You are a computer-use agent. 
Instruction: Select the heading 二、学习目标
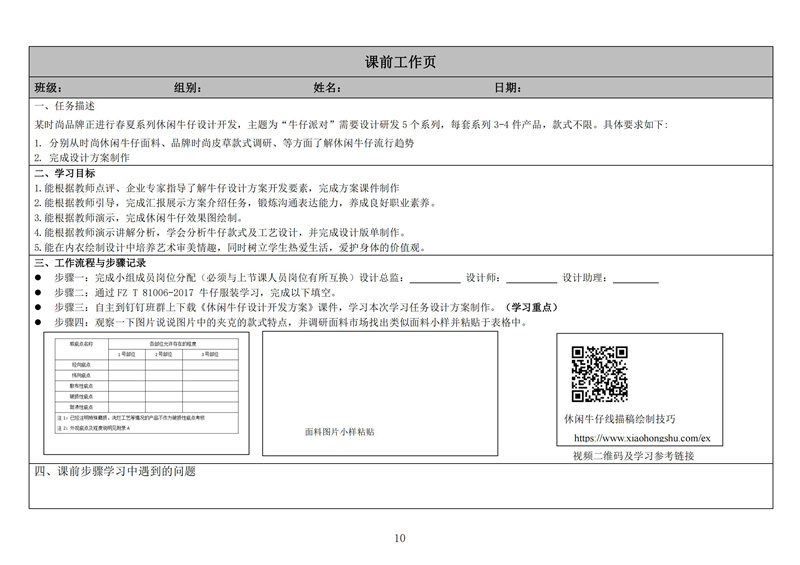pyautogui.click(x=64, y=173)
